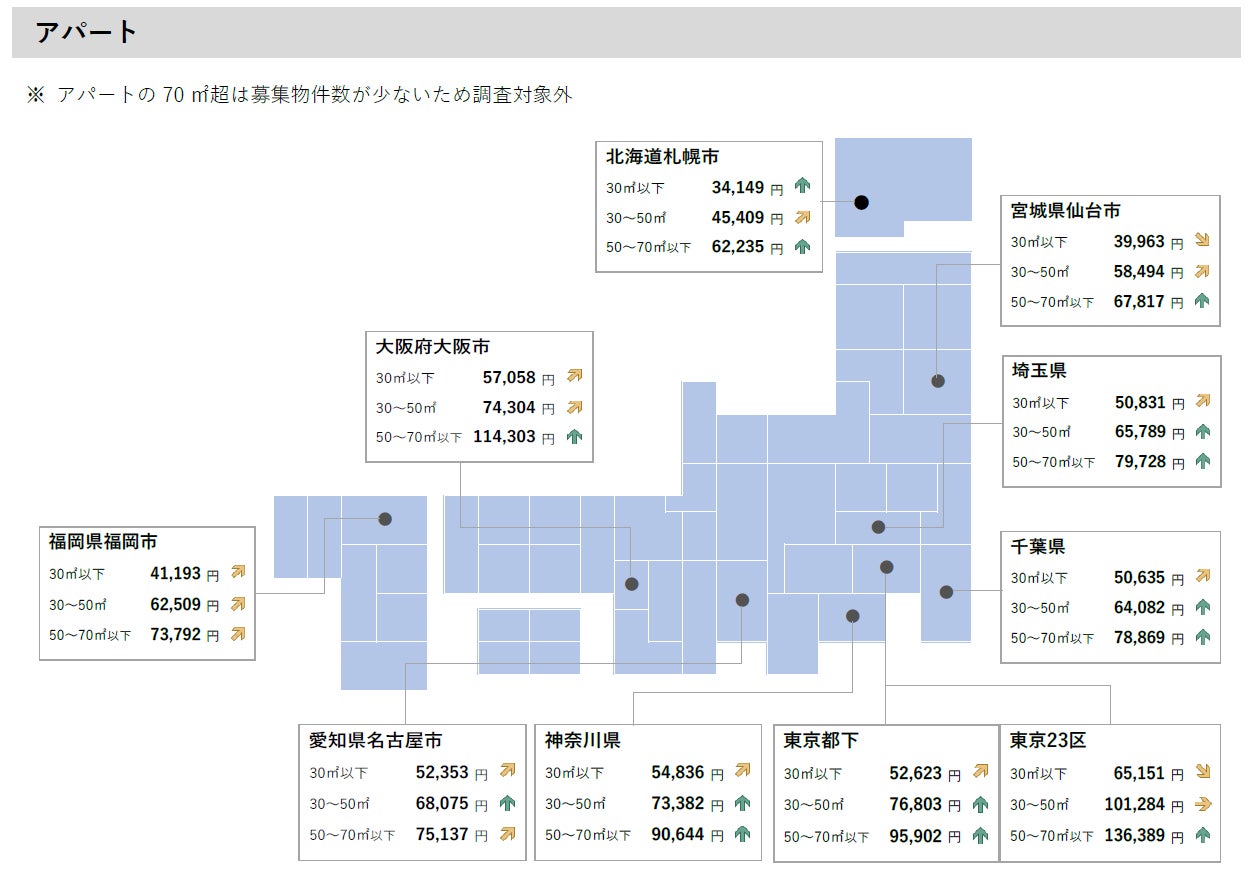The width and height of the screenshot is (1249, 879).
Task: Click the map dot connected to 神奈川県
Action: coord(853,616)
